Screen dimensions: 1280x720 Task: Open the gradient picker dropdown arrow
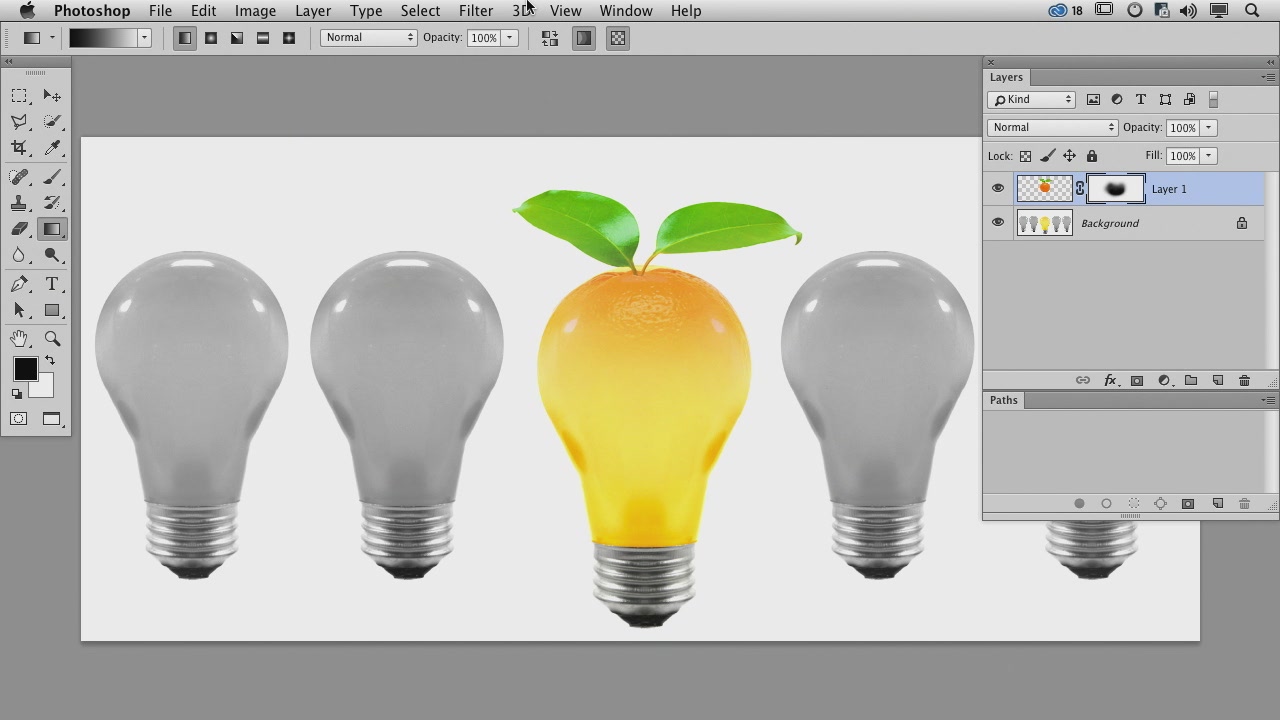[145, 38]
